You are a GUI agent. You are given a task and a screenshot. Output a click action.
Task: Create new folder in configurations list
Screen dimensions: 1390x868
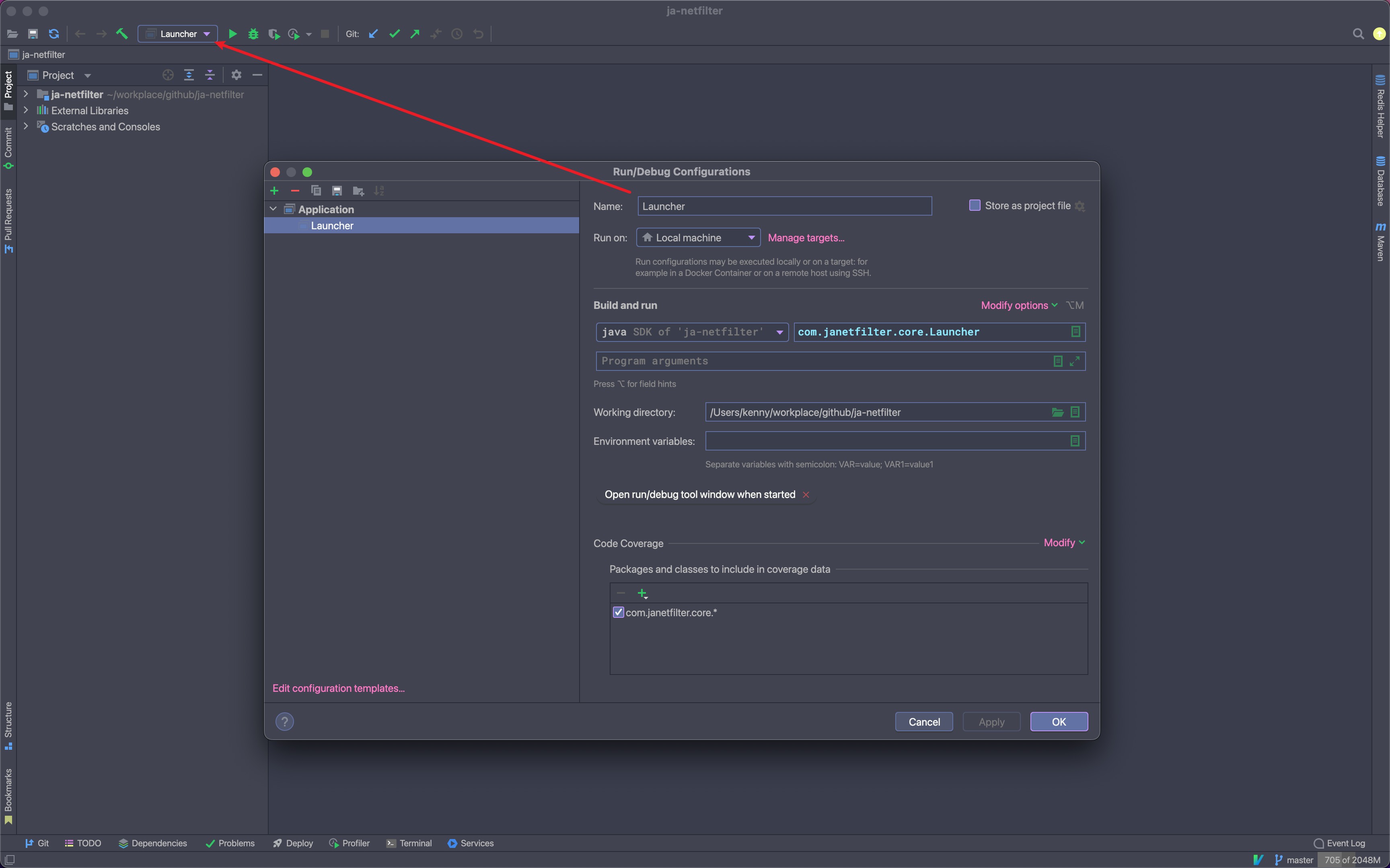pyautogui.click(x=358, y=191)
